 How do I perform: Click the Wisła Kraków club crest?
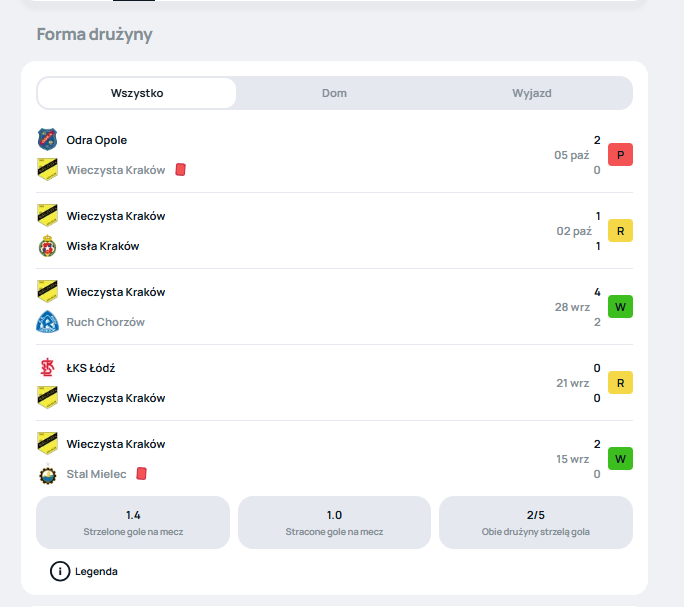(x=47, y=246)
